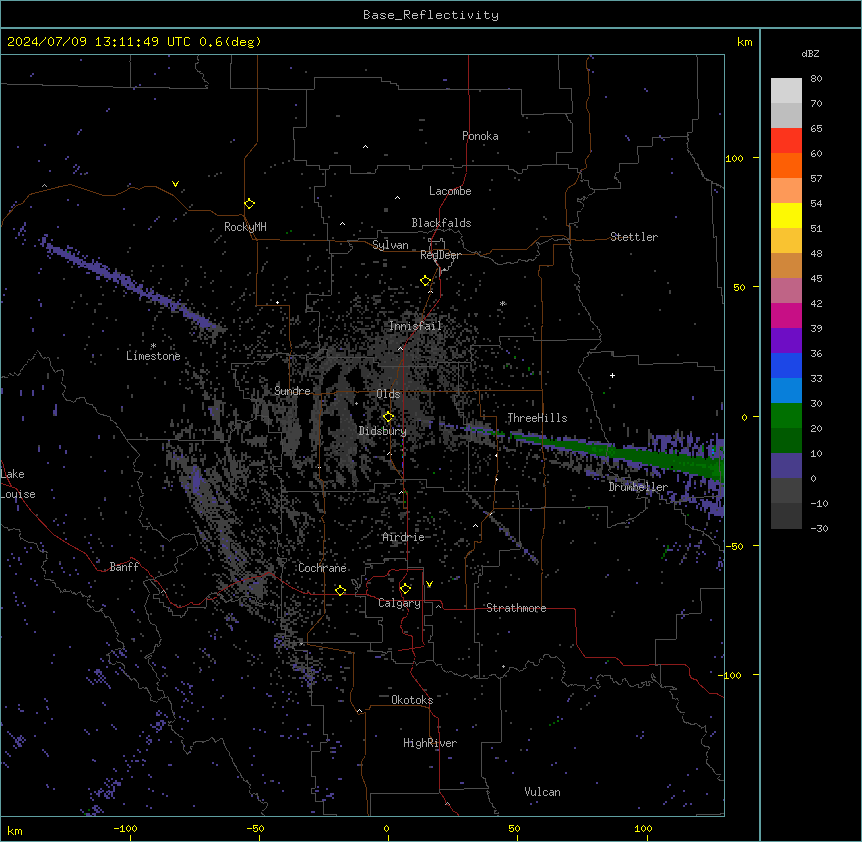Select the asterisk marker east of Innisfail

pos(503,303)
